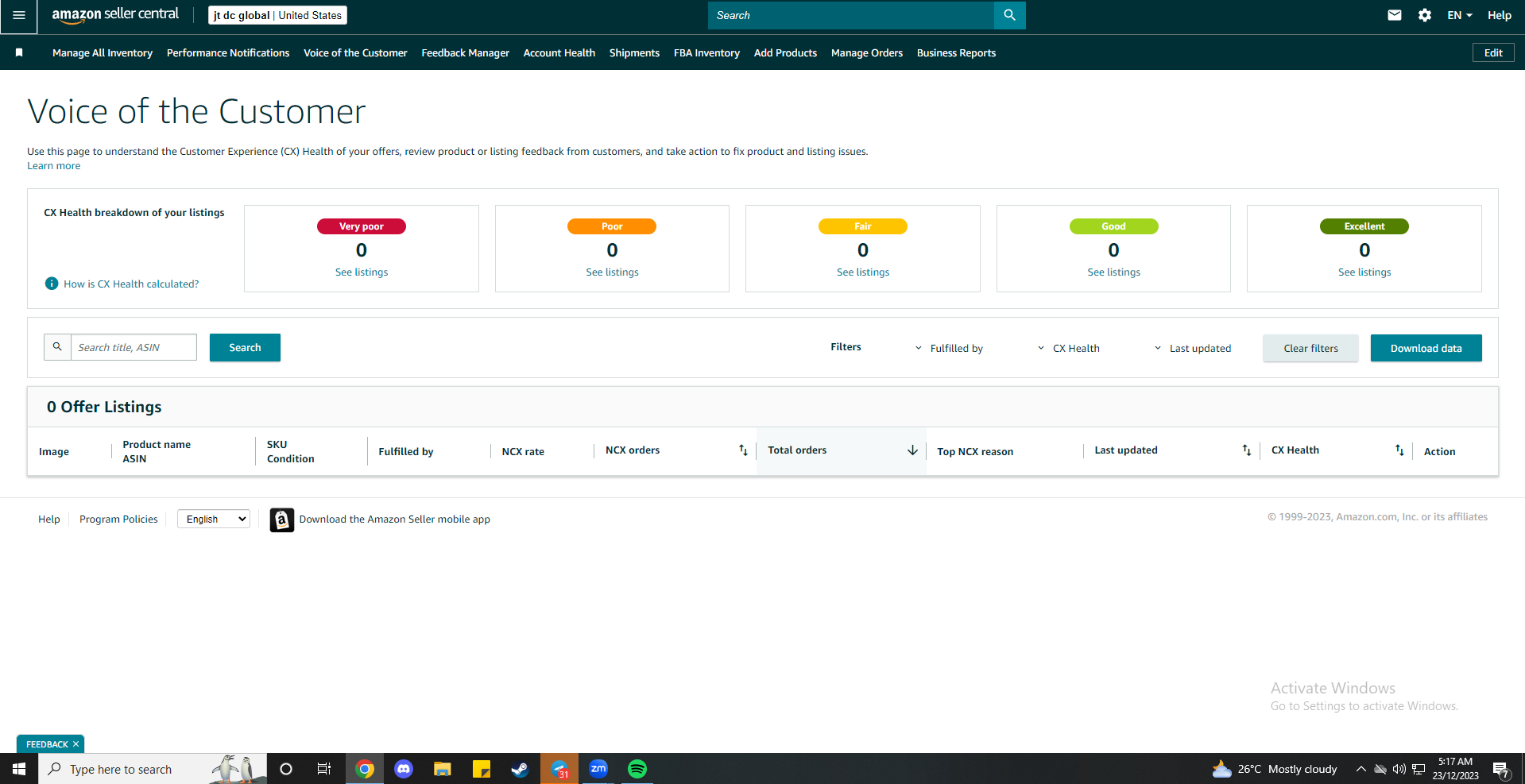Image resolution: width=1525 pixels, height=784 pixels.
Task: Open Program Policies footer link
Action: tap(118, 519)
